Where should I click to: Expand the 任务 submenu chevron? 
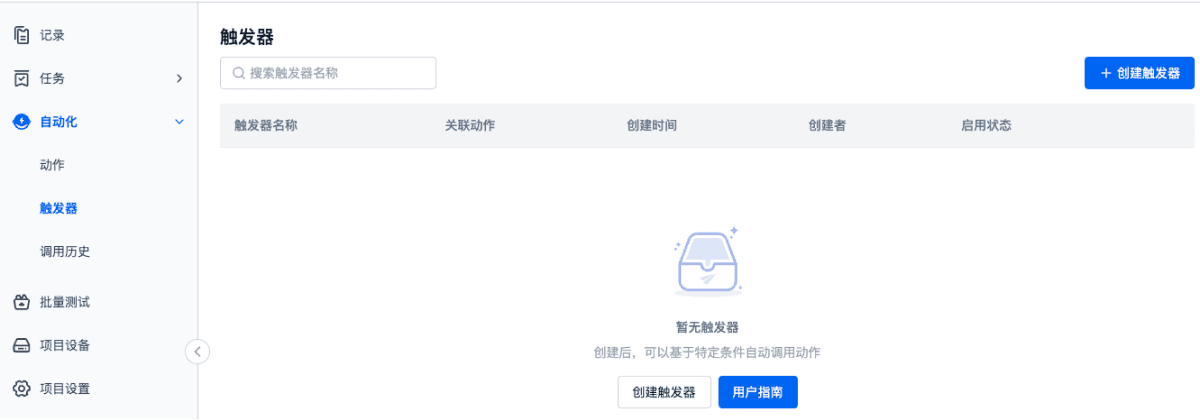[x=179, y=78]
